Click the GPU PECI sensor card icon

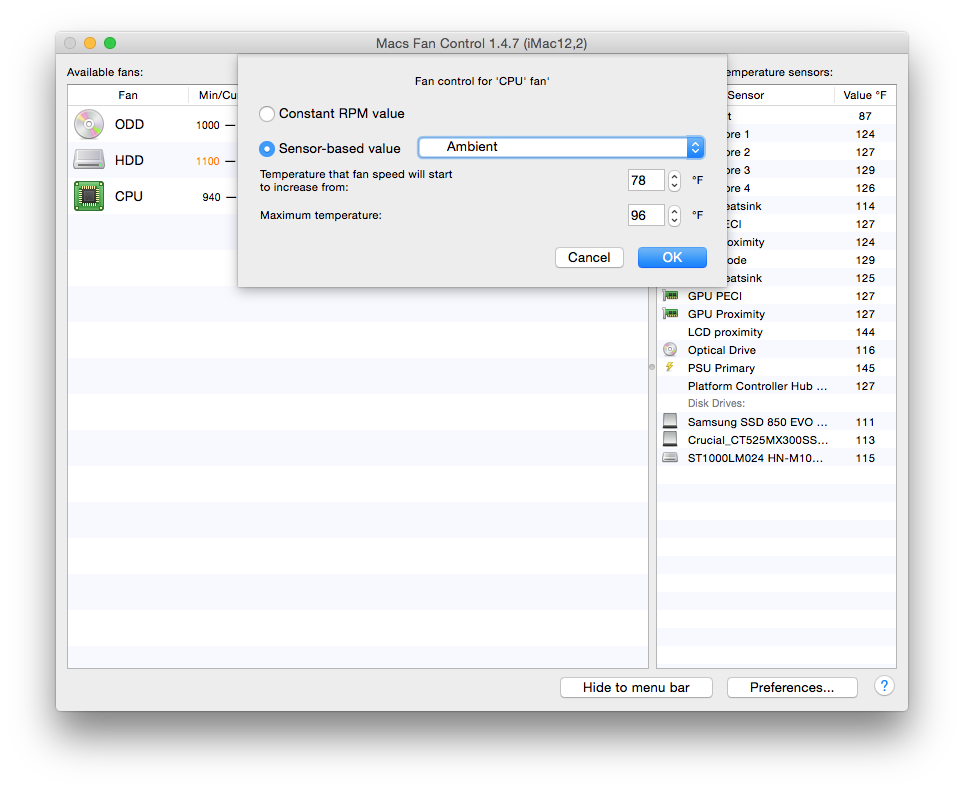click(x=670, y=296)
